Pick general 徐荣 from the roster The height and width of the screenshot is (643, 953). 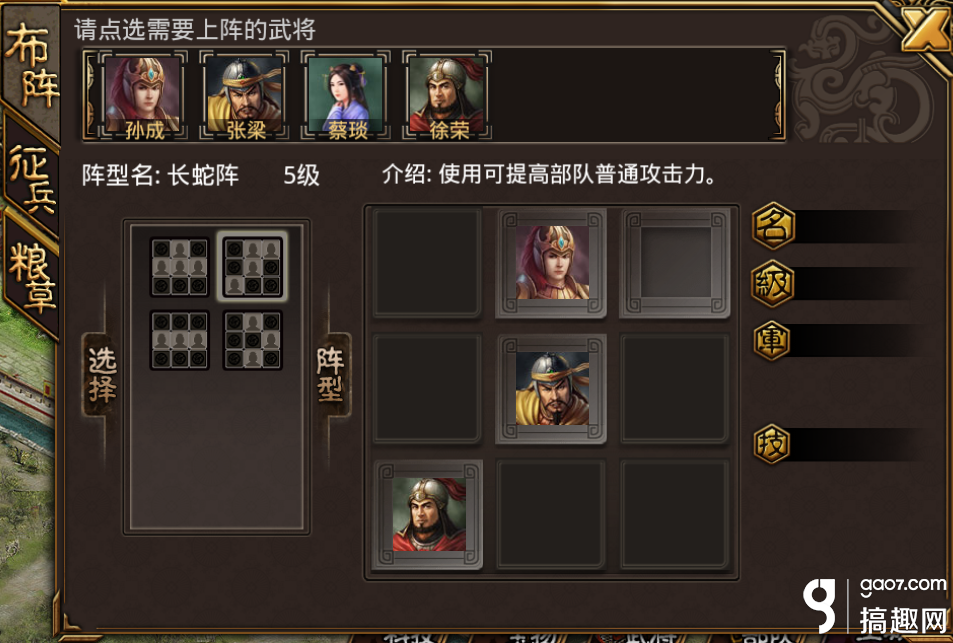pos(447,95)
